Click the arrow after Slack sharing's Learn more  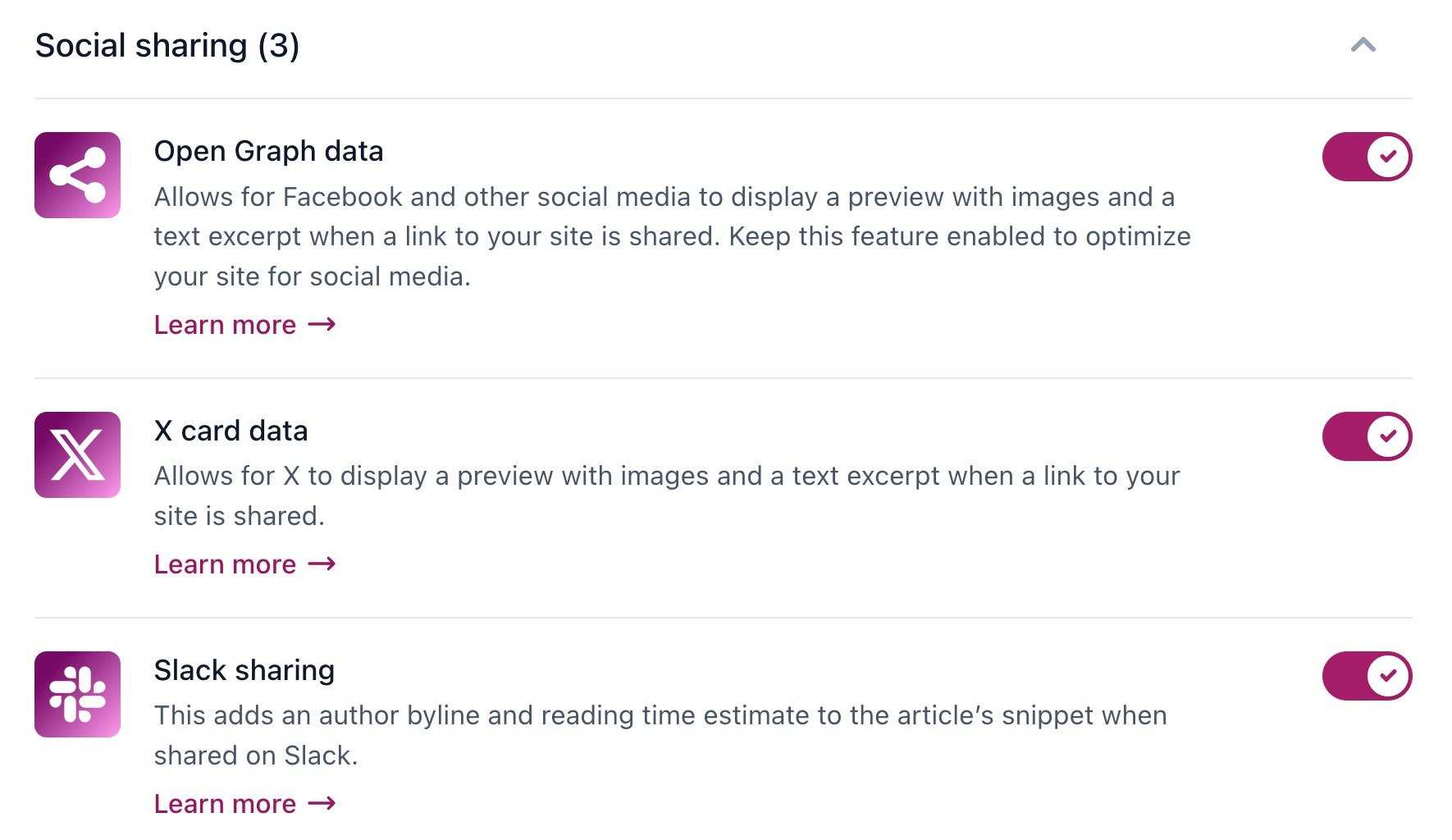322,804
